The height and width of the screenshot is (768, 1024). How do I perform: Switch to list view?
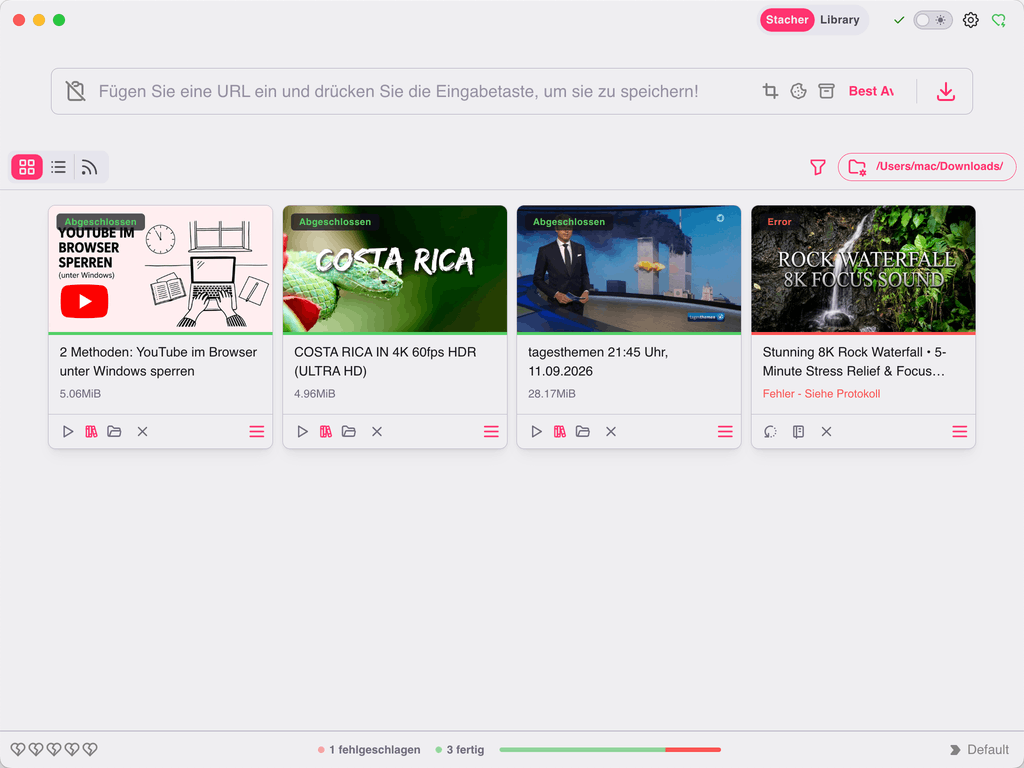[x=58, y=167]
